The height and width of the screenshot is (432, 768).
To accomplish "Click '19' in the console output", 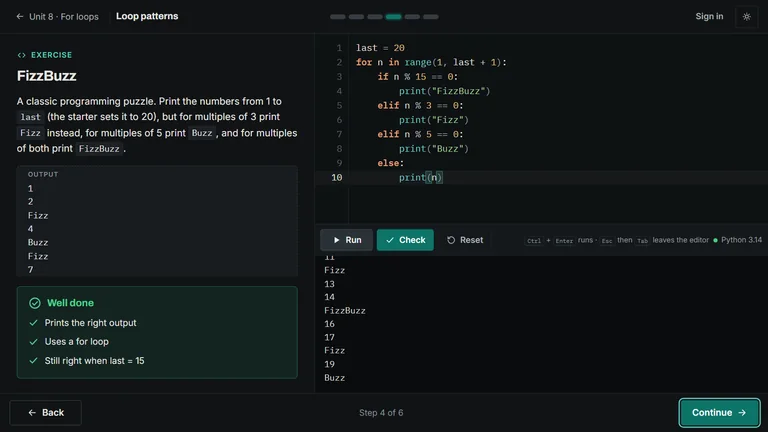I will 329,364.
